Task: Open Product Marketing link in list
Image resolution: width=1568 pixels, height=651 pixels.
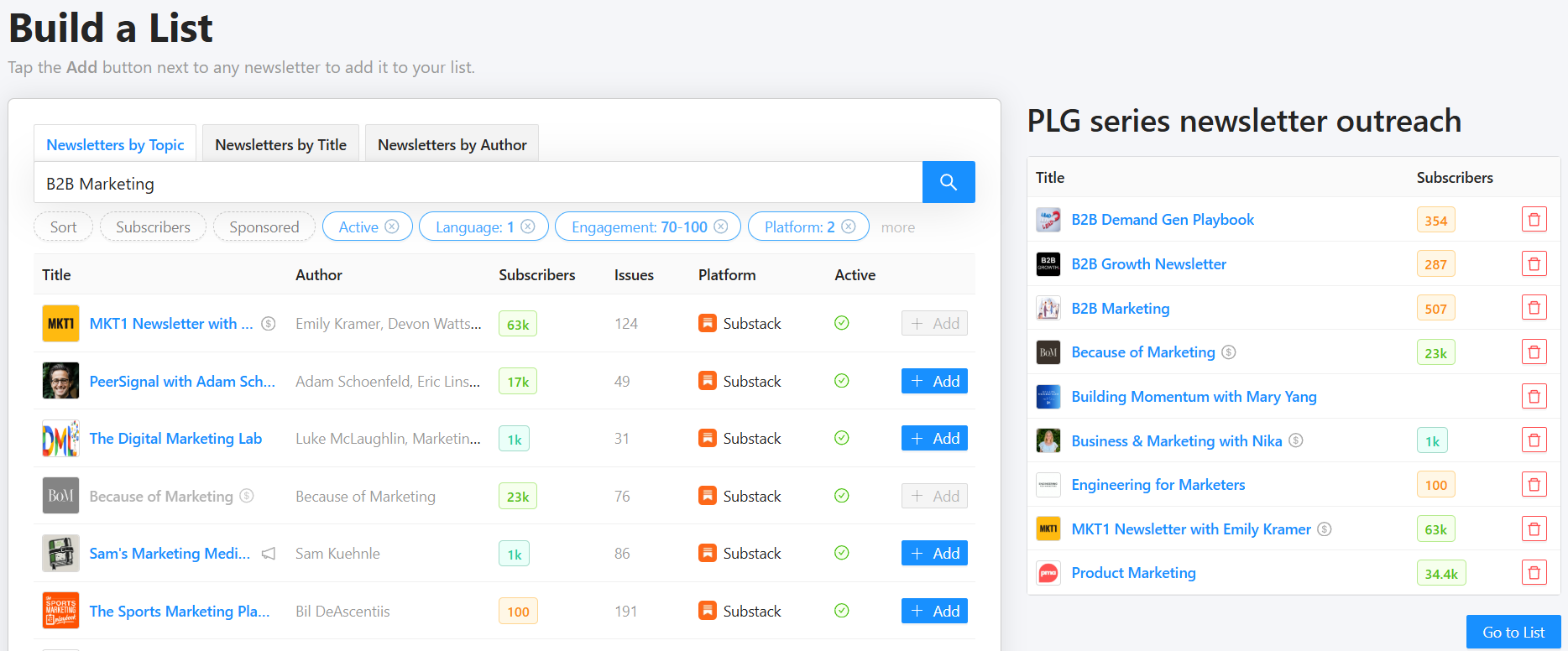Action: [x=1133, y=573]
